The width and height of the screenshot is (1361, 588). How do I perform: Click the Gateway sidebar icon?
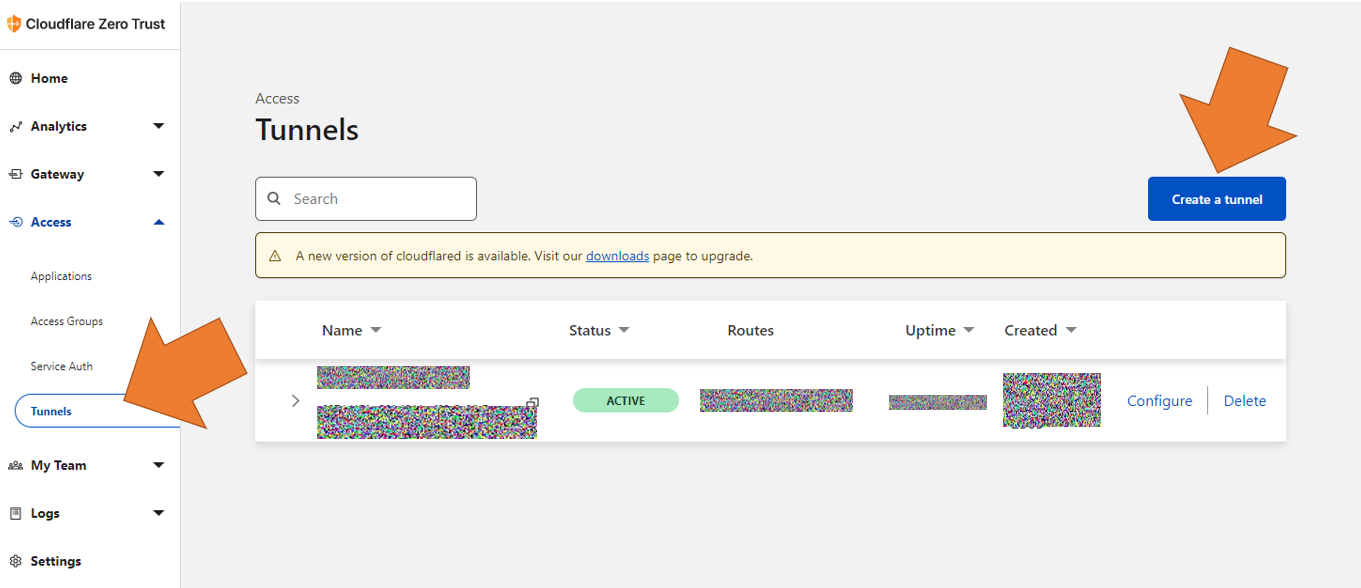click(x=15, y=174)
